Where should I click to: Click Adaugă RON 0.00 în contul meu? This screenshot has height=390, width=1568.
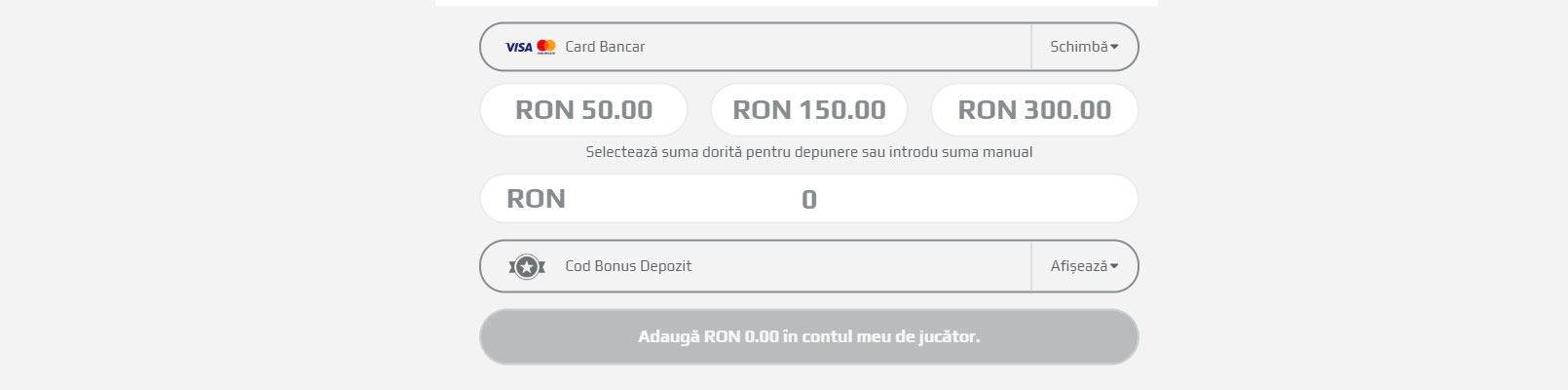[809, 336]
